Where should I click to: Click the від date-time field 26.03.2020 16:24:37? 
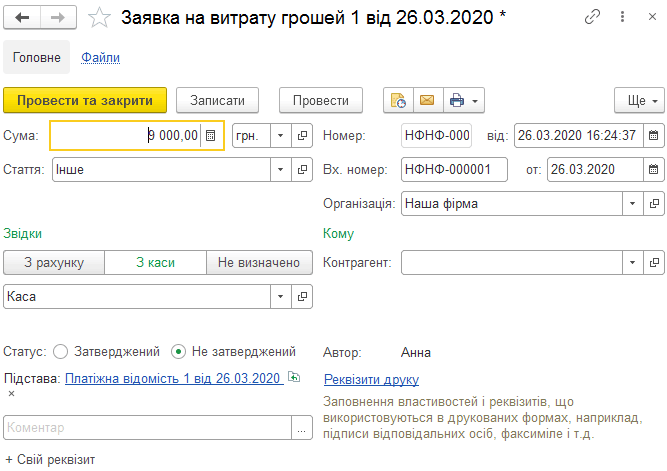click(x=579, y=136)
